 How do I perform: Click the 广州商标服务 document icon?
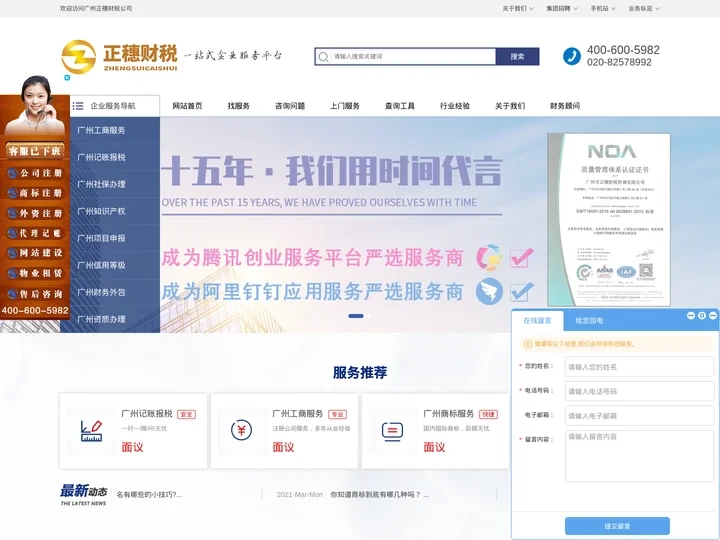pyautogui.click(x=393, y=432)
